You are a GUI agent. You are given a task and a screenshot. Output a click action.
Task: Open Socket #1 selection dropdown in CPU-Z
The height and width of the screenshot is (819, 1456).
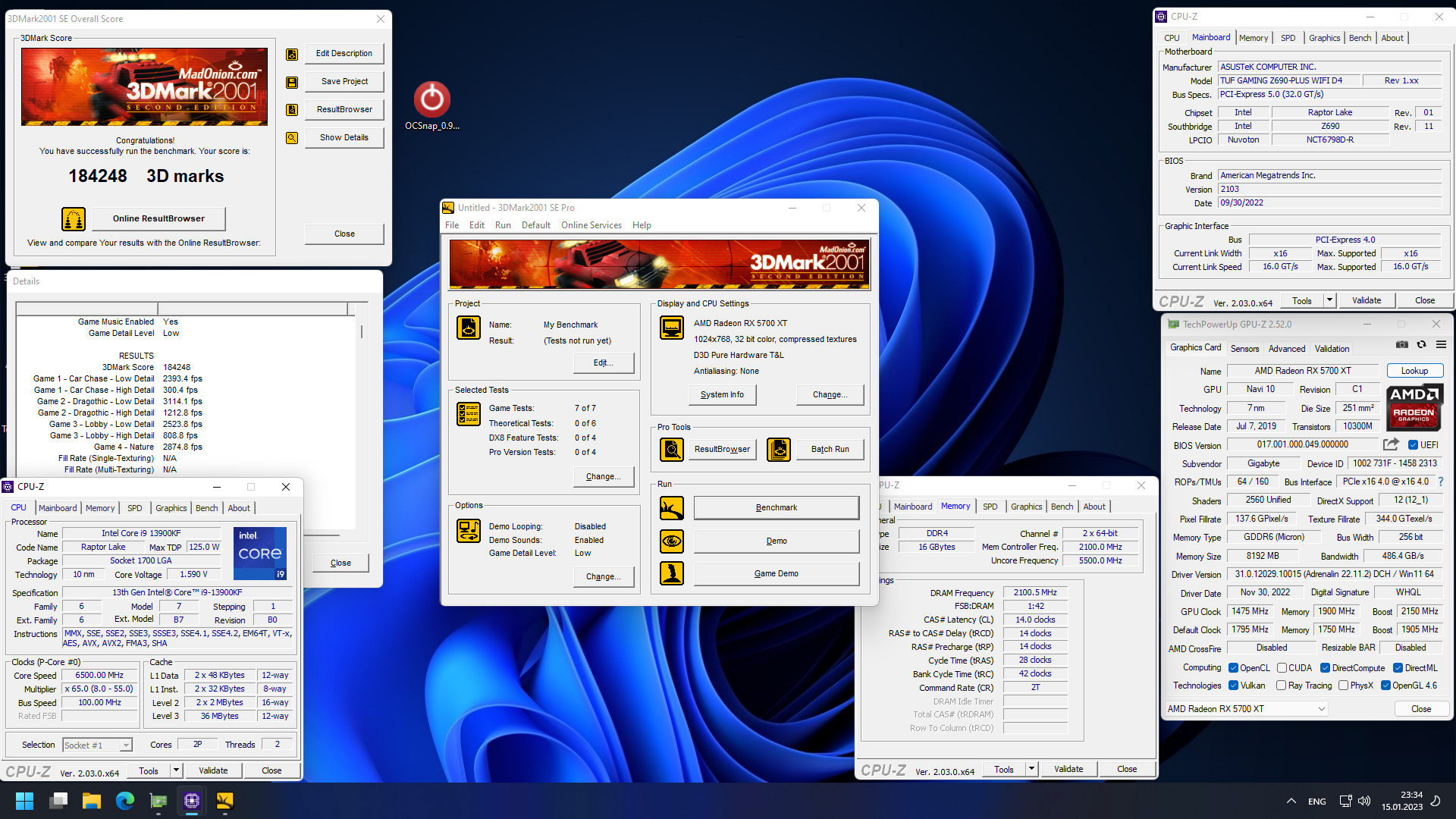[x=98, y=745]
